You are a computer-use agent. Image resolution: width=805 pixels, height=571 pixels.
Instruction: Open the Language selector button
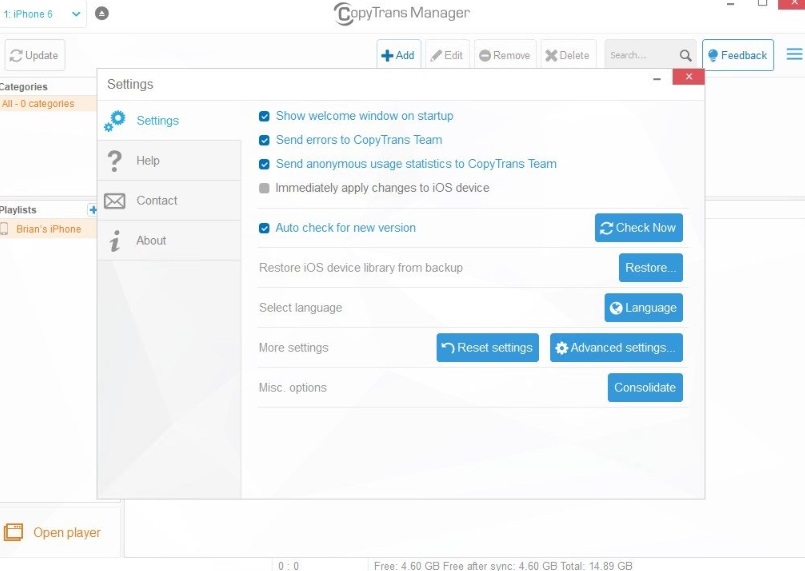(x=643, y=308)
